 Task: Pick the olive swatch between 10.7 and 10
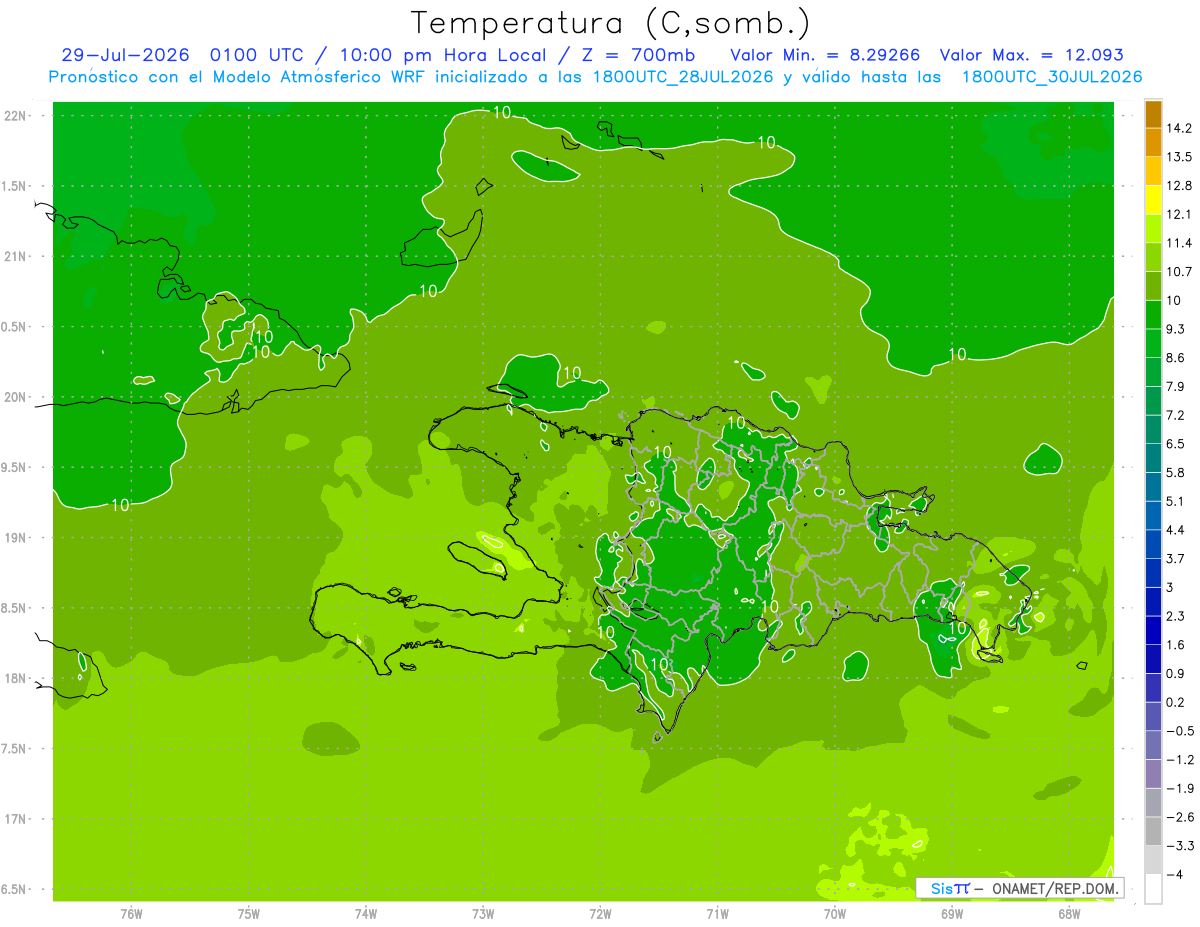1153,286
